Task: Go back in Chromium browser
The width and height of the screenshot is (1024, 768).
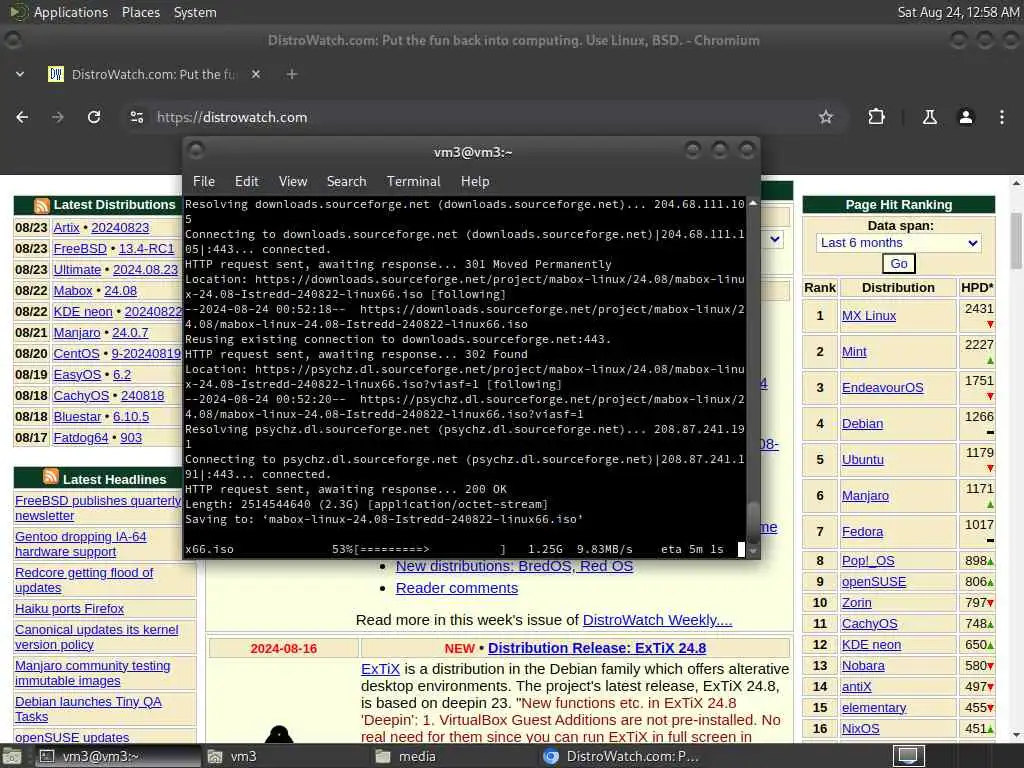Action: pos(22,117)
